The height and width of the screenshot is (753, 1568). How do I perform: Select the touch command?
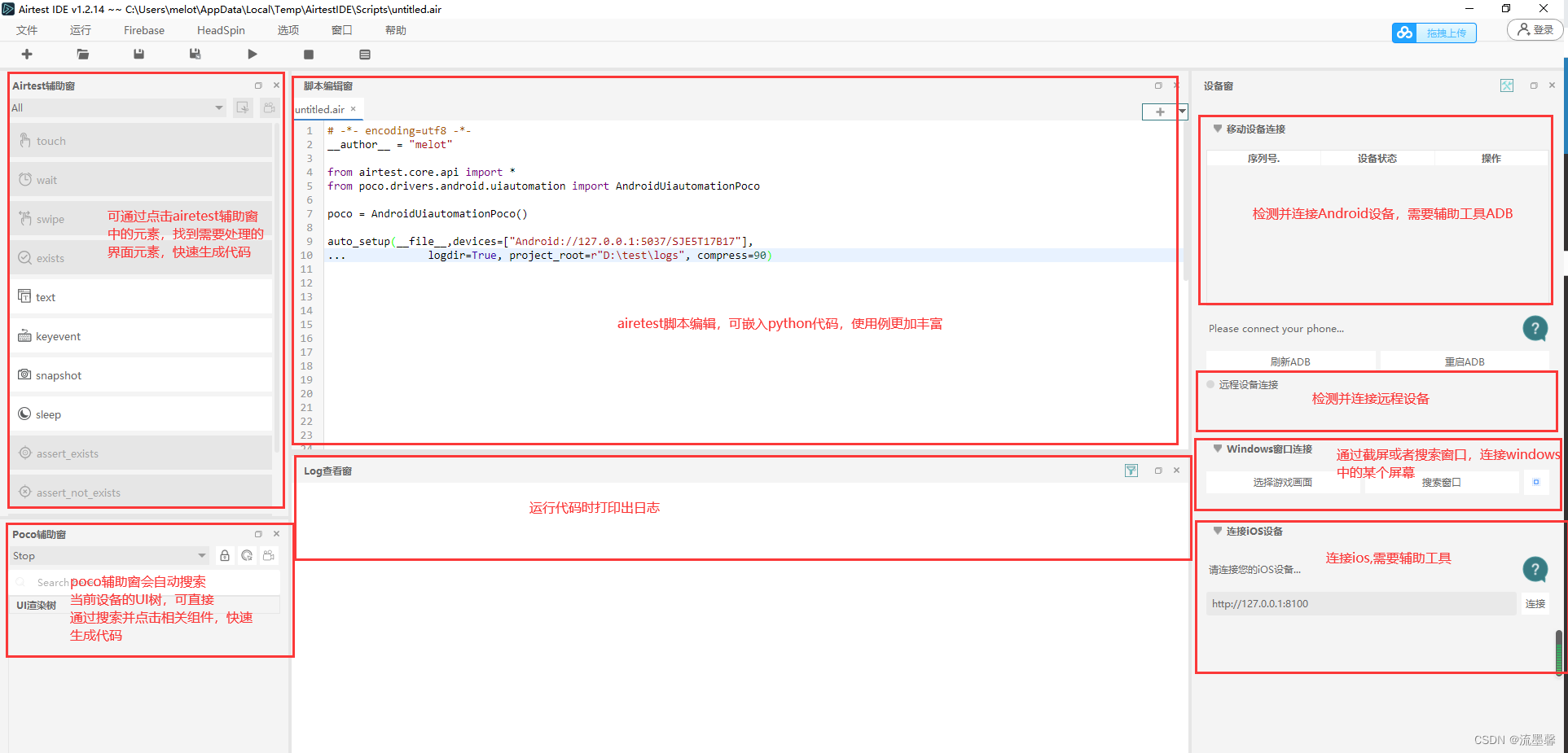click(x=142, y=141)
